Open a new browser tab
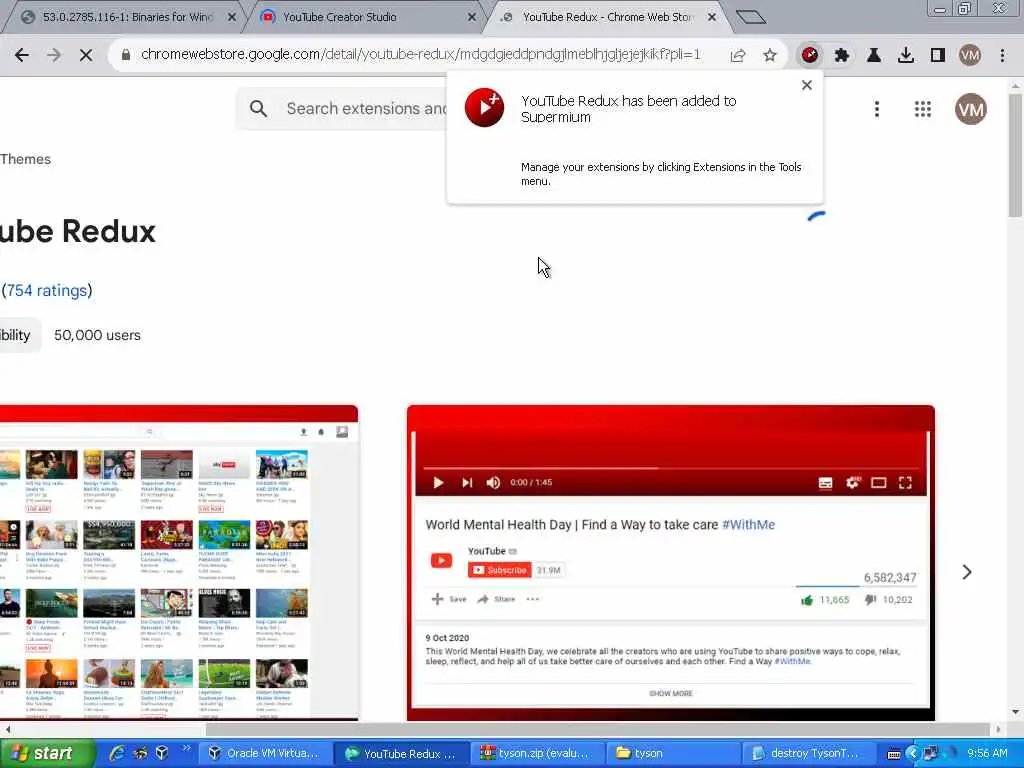The width and height of the screenshot is (1024, 768). point(750,17)
